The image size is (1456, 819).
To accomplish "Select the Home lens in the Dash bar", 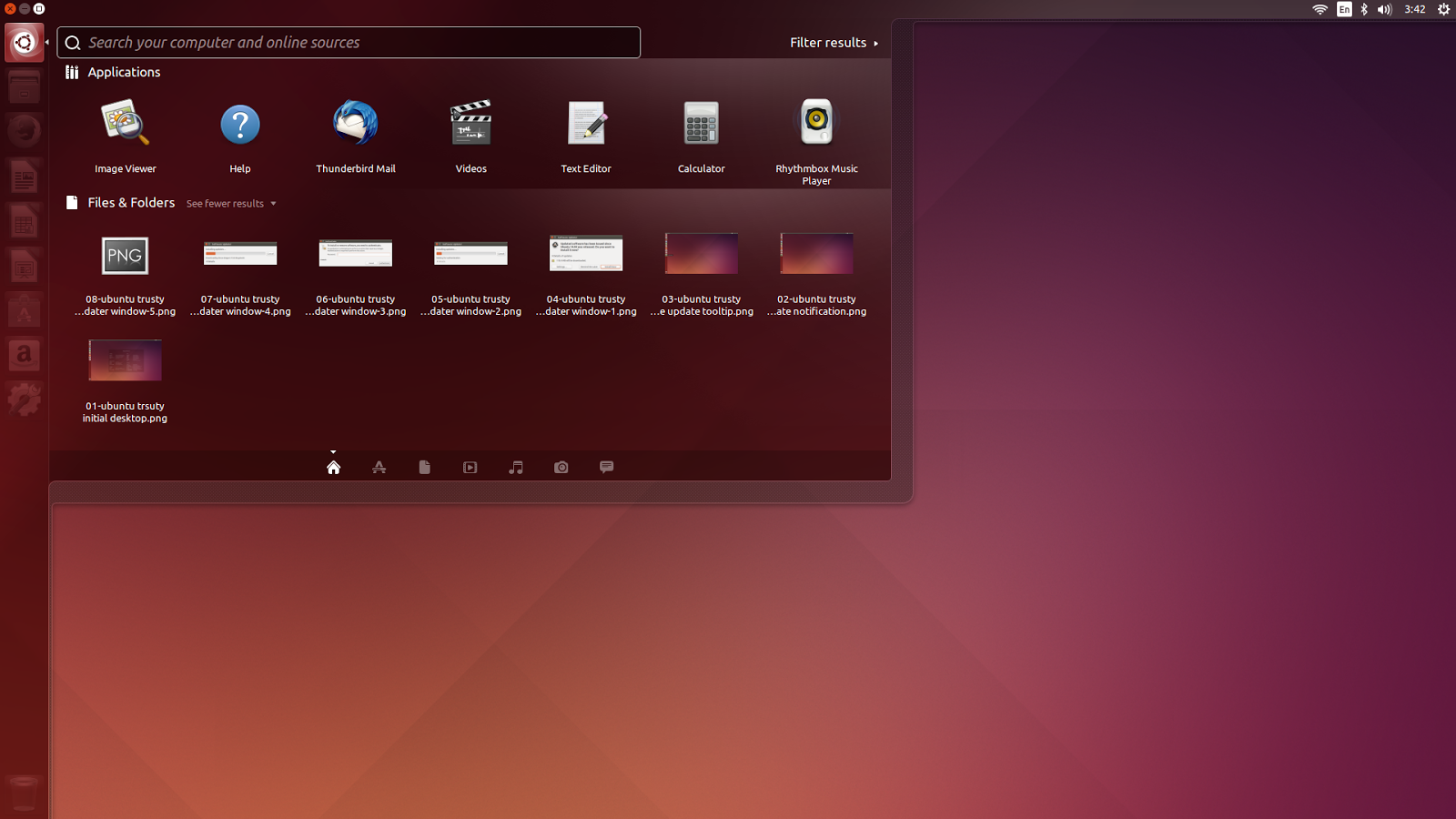I will point(334,467).
